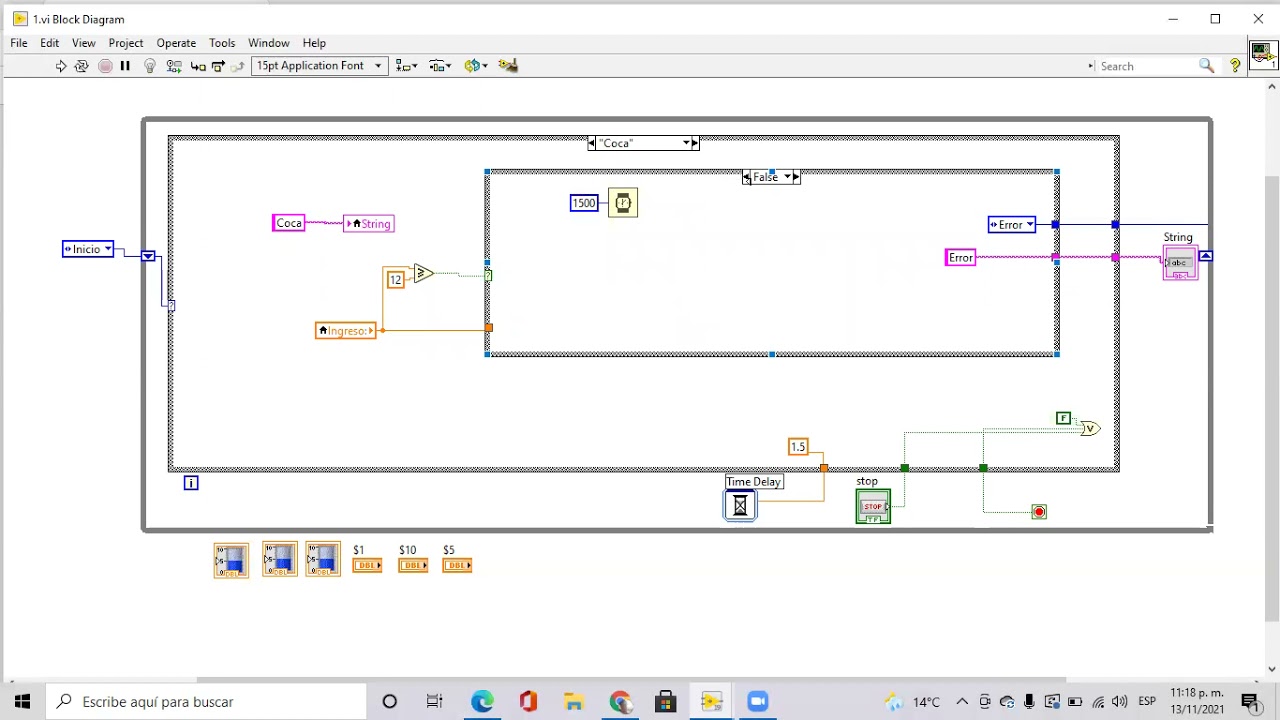Open the Edit menu

[49, 43]
